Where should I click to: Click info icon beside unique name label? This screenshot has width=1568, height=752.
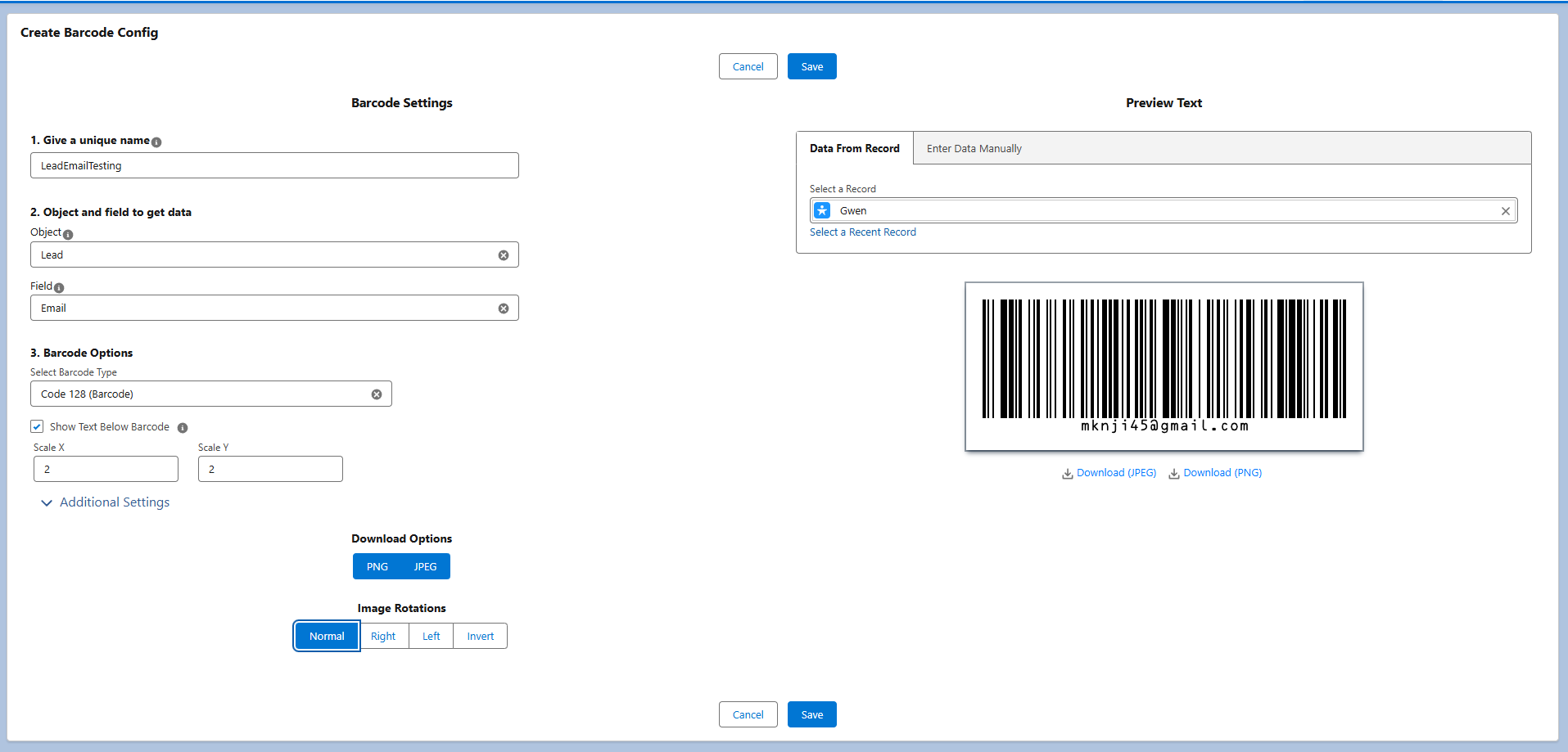point(156,142)
